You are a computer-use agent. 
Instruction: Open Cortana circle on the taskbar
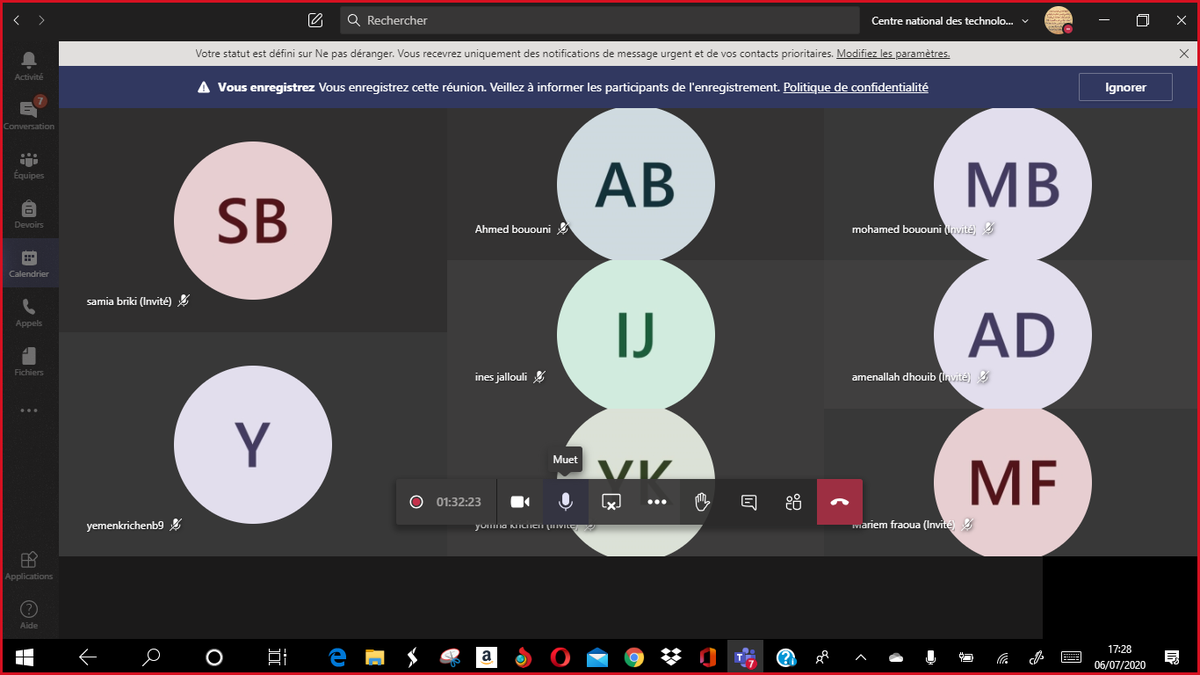pyautogui.click(x=214, y=657)
